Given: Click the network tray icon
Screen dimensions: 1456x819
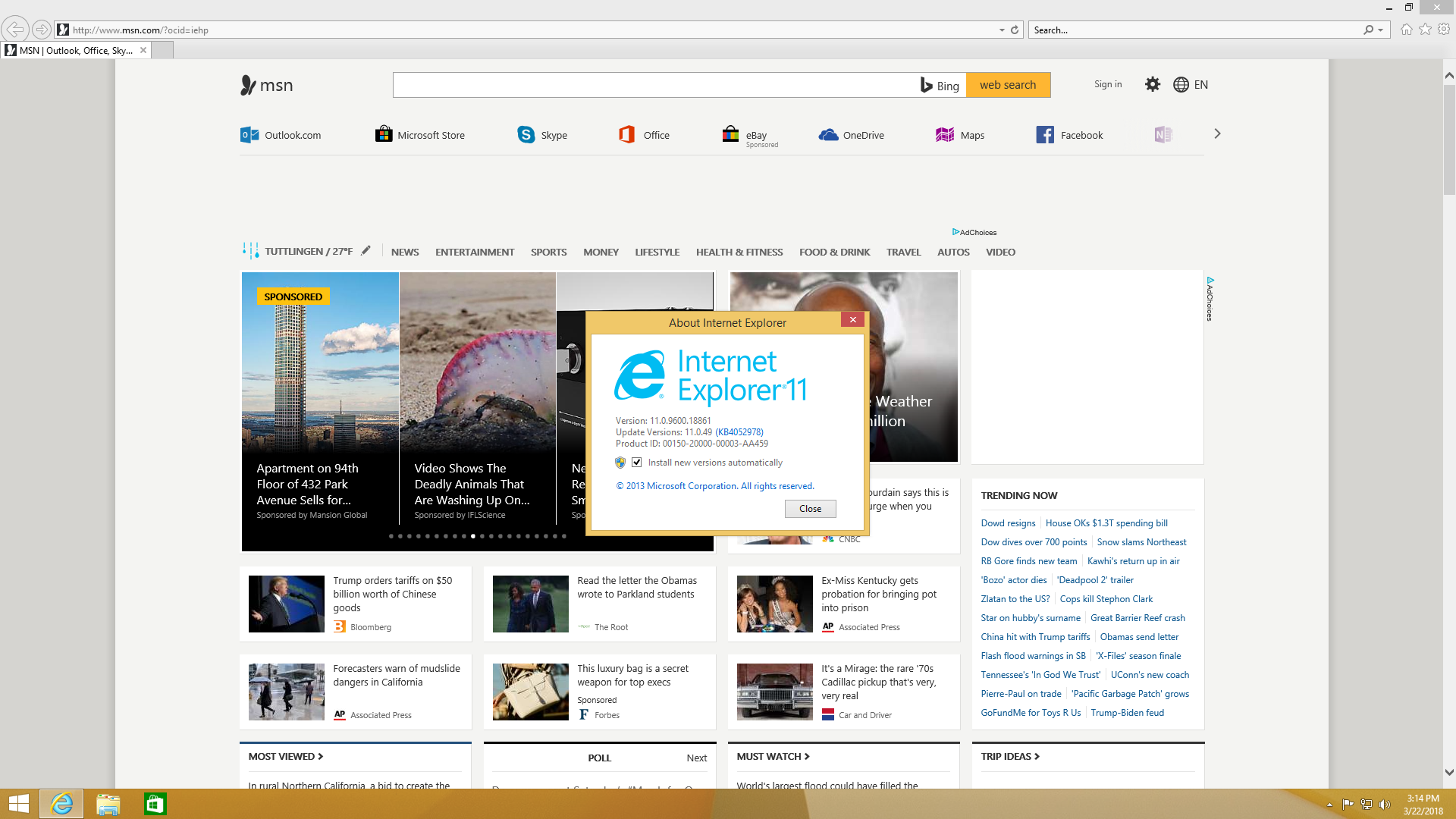Looking at the screenshot, I should click(x=1367, y=805).
